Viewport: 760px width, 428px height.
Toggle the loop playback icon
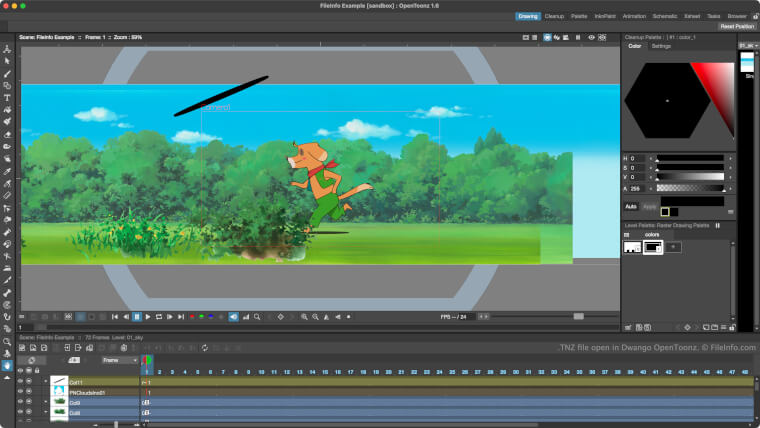click(158, 317)
